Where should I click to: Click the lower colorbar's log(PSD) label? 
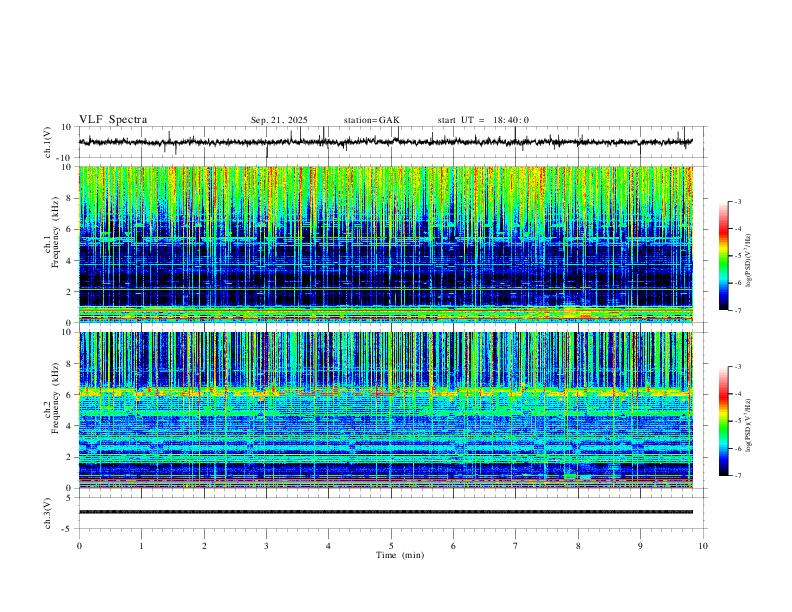[x=749, y=426]
